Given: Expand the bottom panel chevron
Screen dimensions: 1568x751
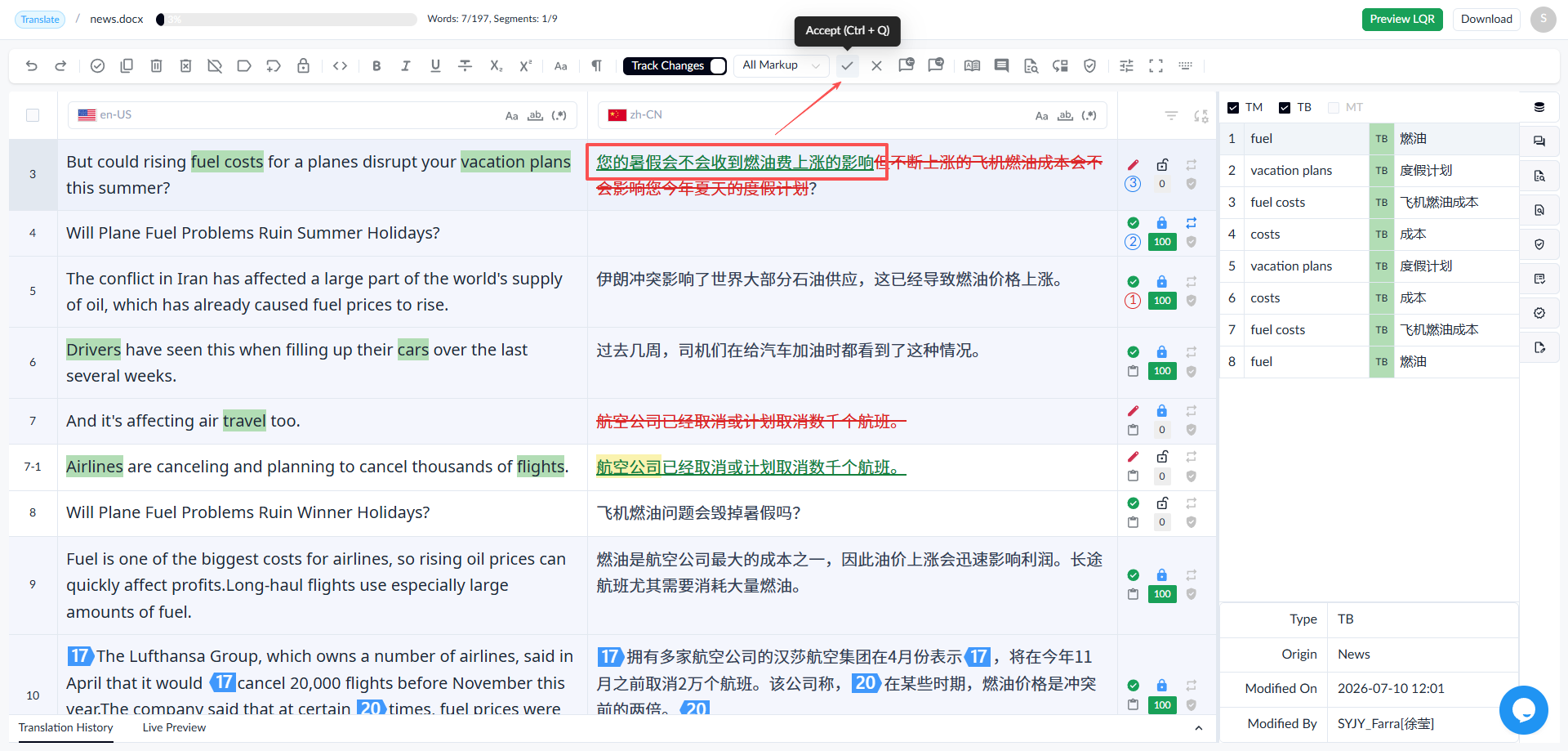Looking at the screenshot, I should tap(1198, 728).
